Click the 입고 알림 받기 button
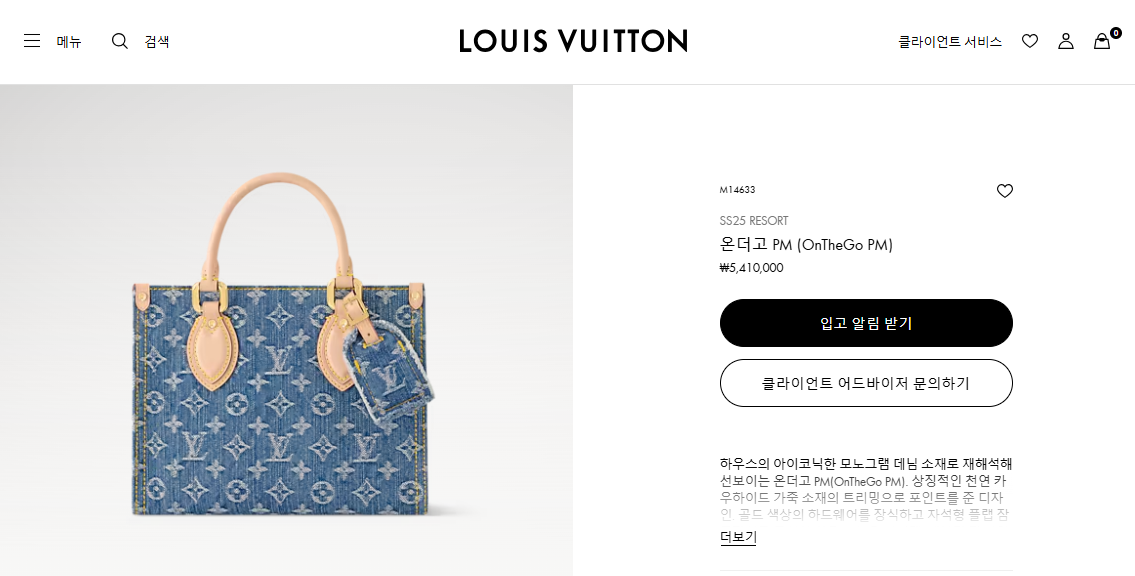1135x576 pixels. click(866, 323)
